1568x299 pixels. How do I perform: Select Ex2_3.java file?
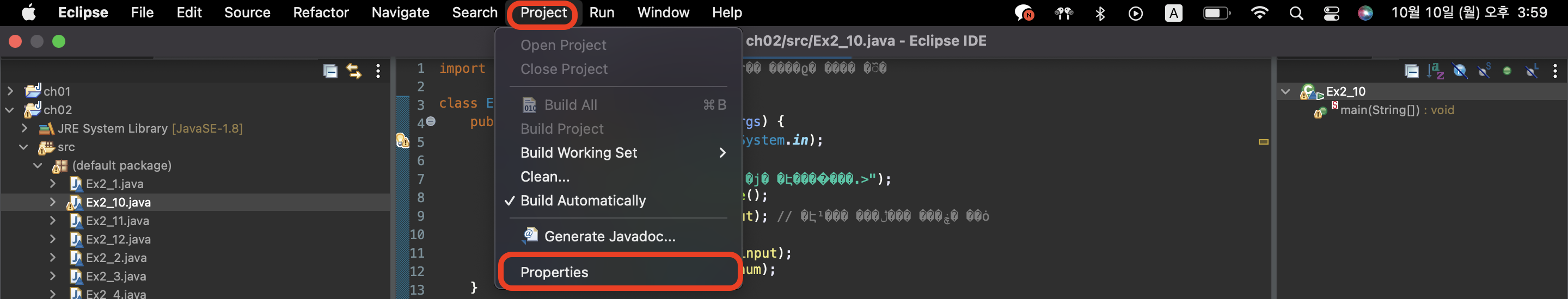[x=117, y=277]
